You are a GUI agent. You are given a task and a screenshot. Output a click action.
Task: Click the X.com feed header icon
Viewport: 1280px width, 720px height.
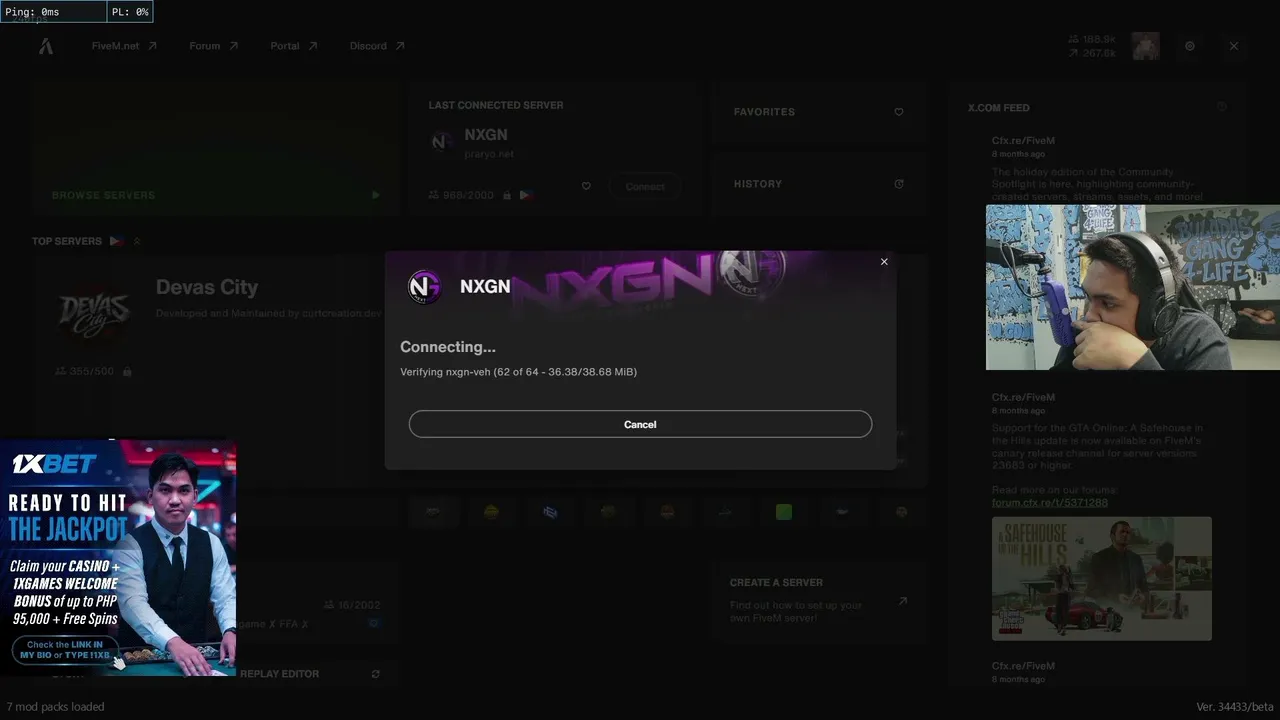pyautogui.click(x=1222, y=107)
